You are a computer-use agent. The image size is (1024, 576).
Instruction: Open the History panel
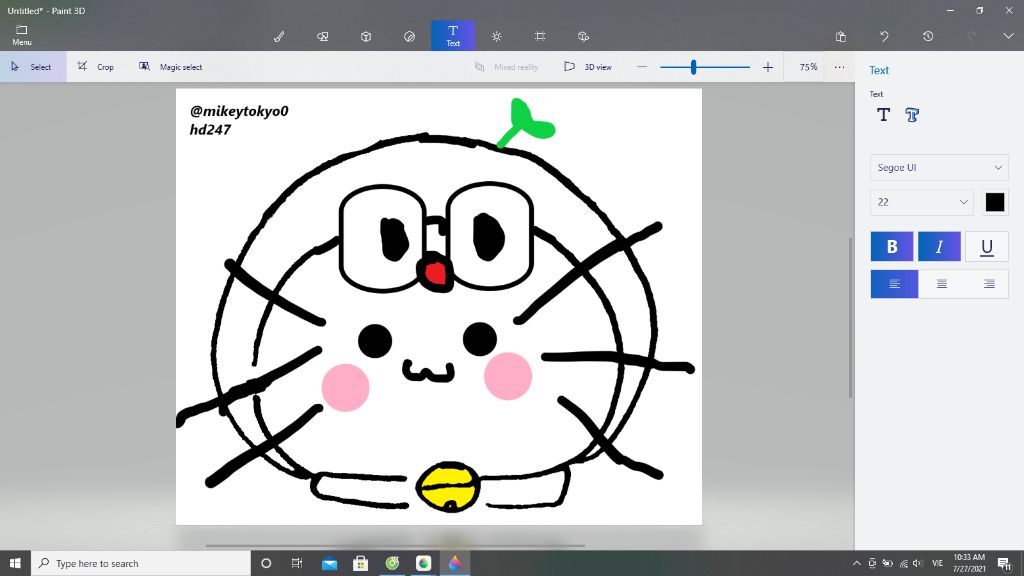click(x=928, y=36)
